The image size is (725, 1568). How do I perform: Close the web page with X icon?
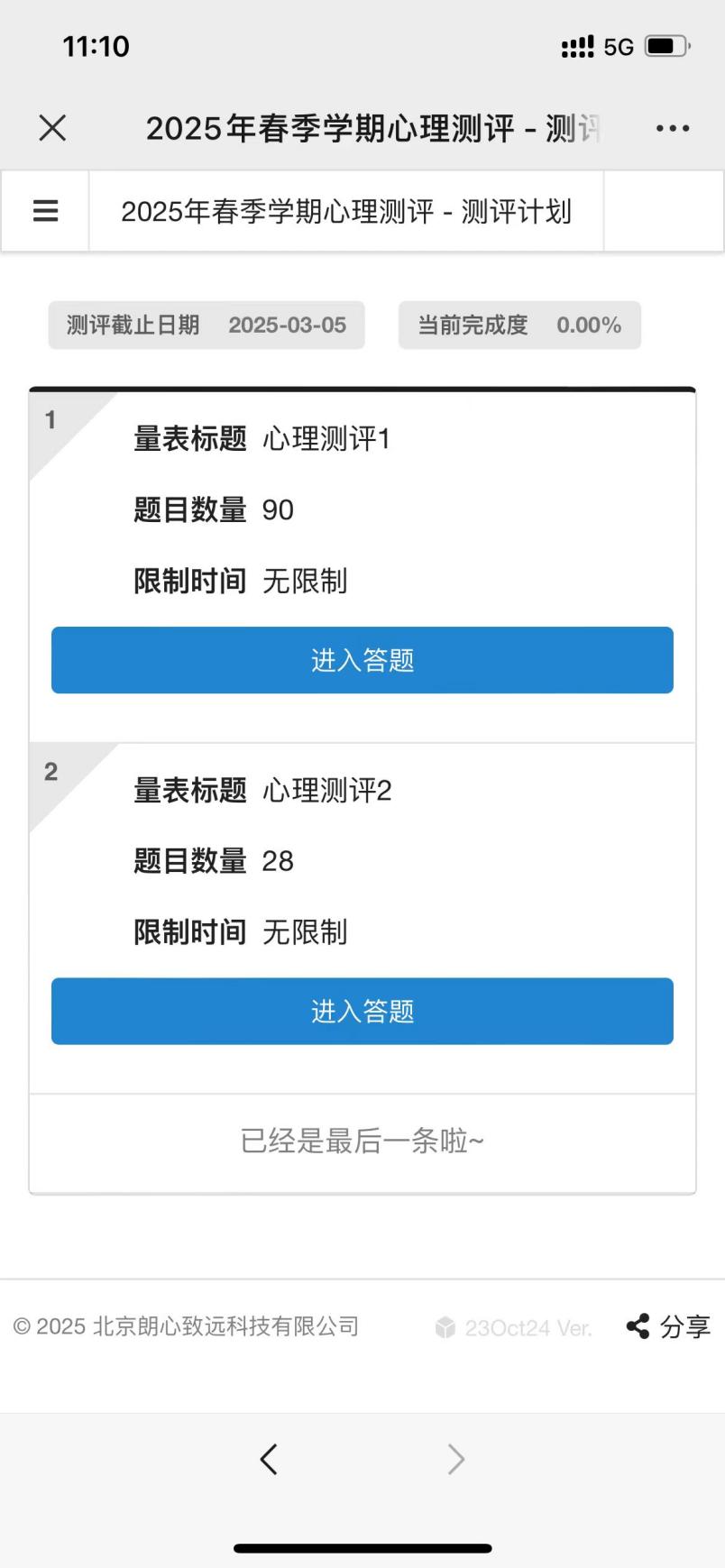[53, 128]
